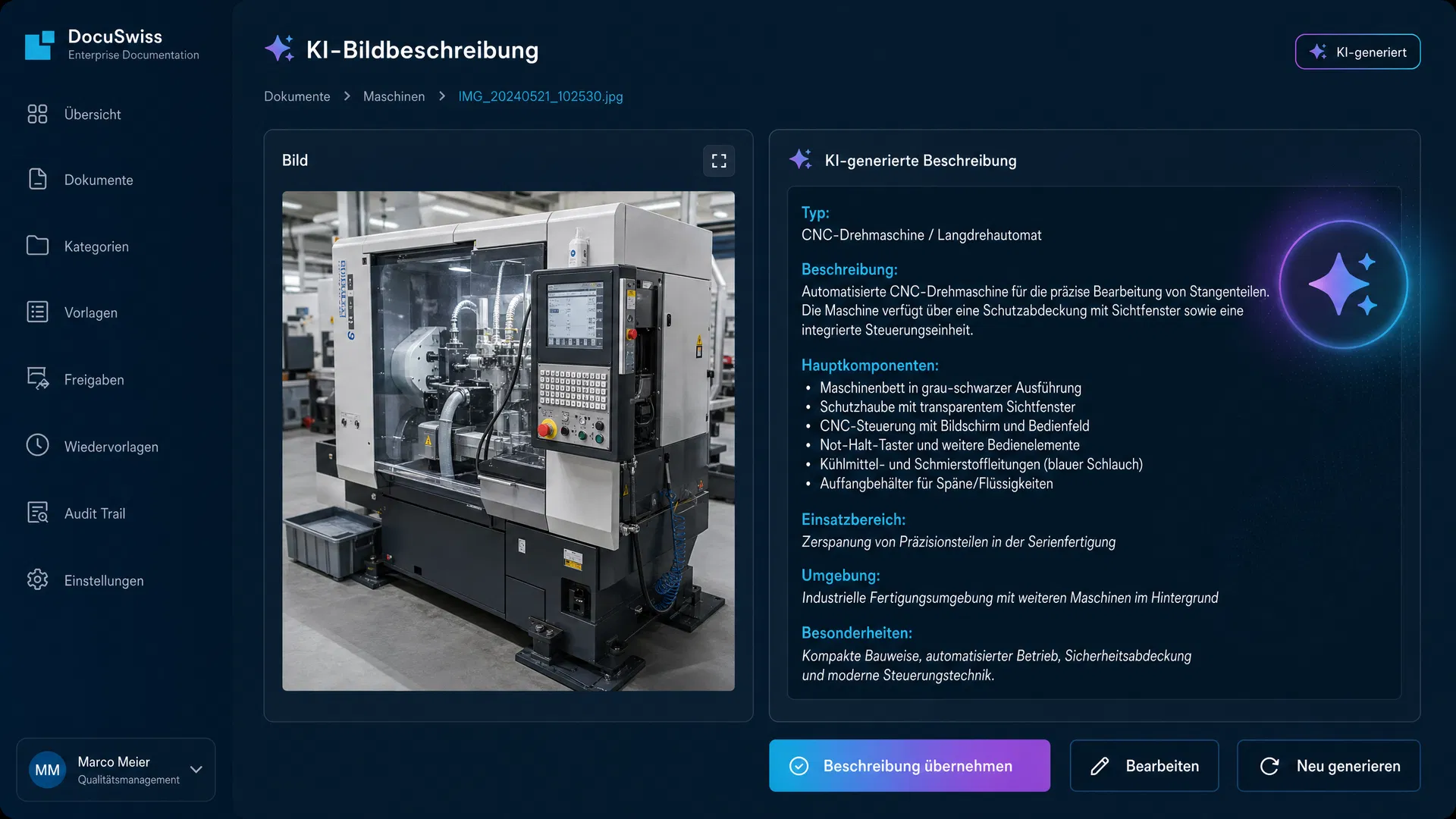Click the bullet Schutzhaube mit transparentem Sichtfenster
Viewport: 1456px width, 819px height.
tap(947, 406)
